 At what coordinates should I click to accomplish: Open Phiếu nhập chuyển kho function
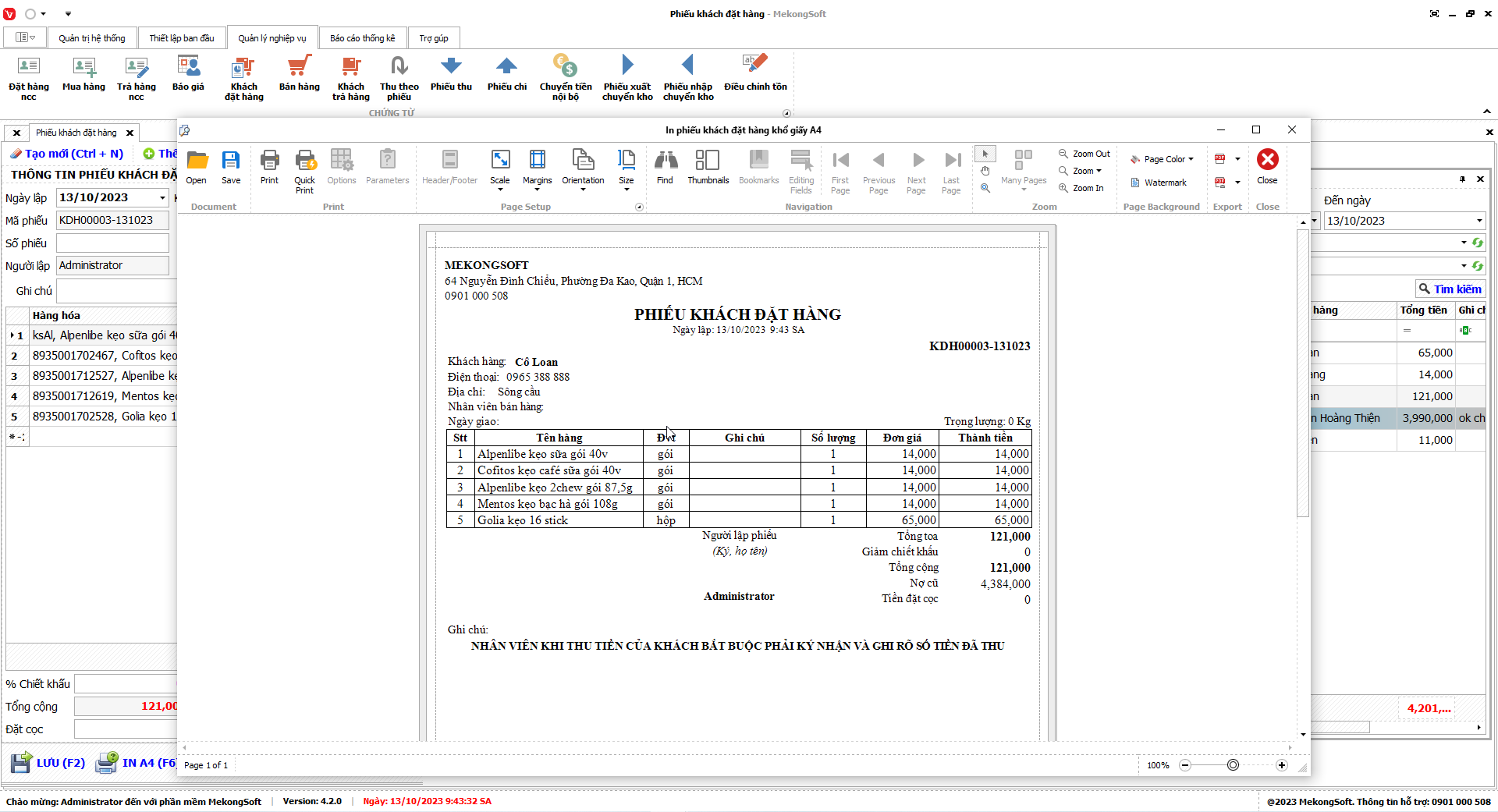pos(688,78)
